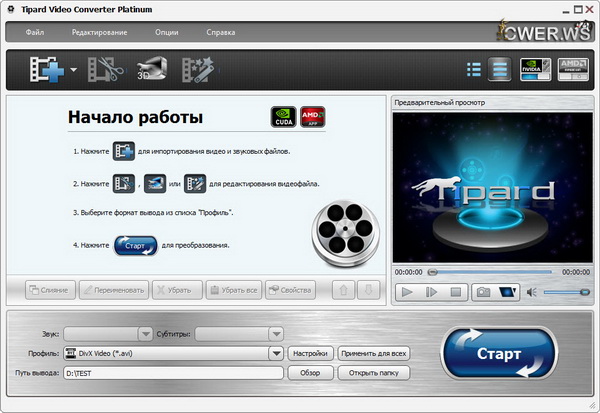Toggle NVIDIA CUDA acceleration in toolbar
The image size is (600, 413).
537,69
